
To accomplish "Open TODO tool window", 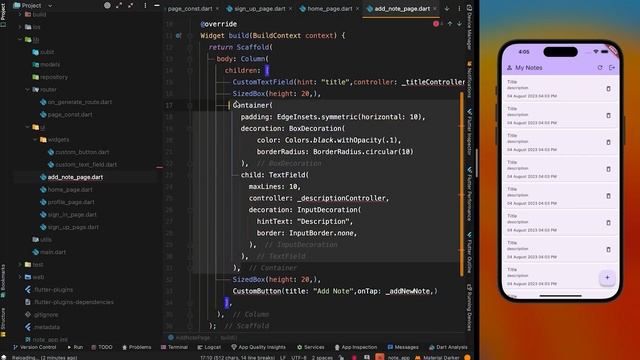I will tap(102, 347).
